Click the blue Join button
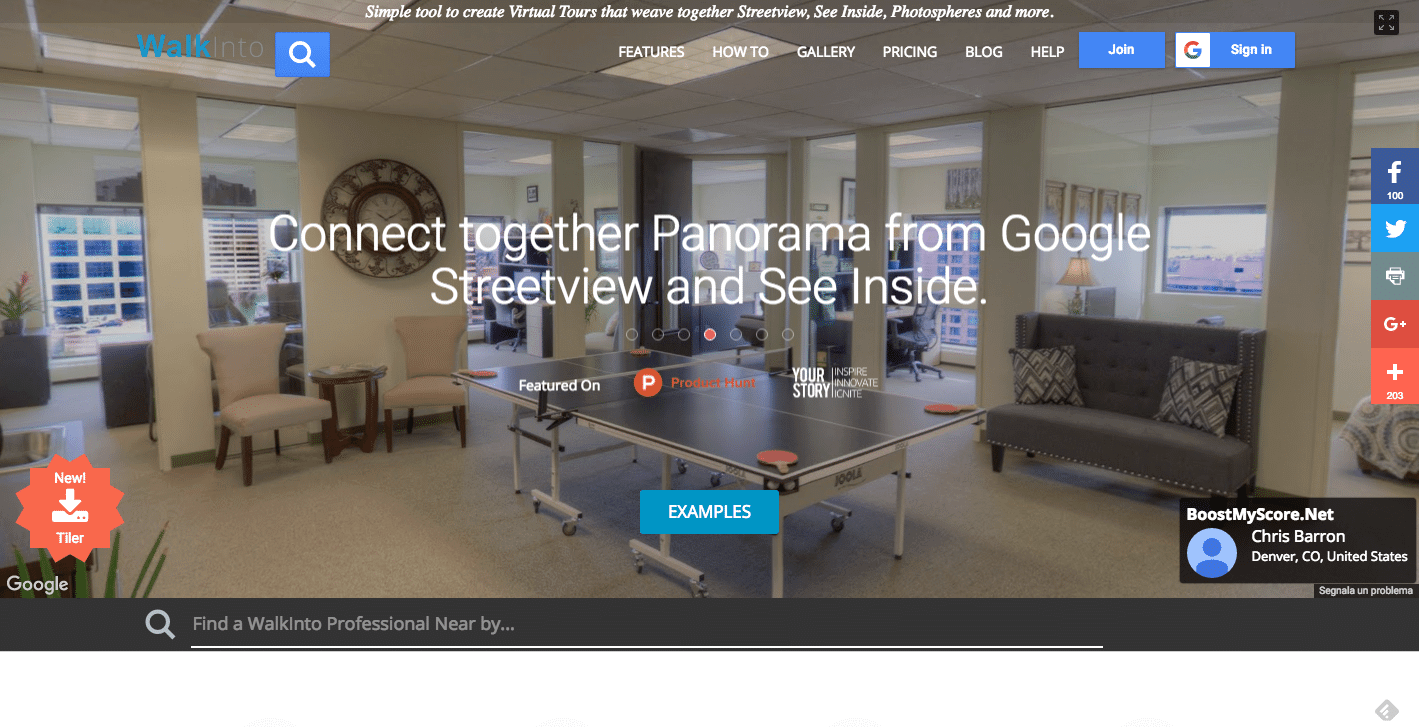1419x727 pixels. [1121, 50]
